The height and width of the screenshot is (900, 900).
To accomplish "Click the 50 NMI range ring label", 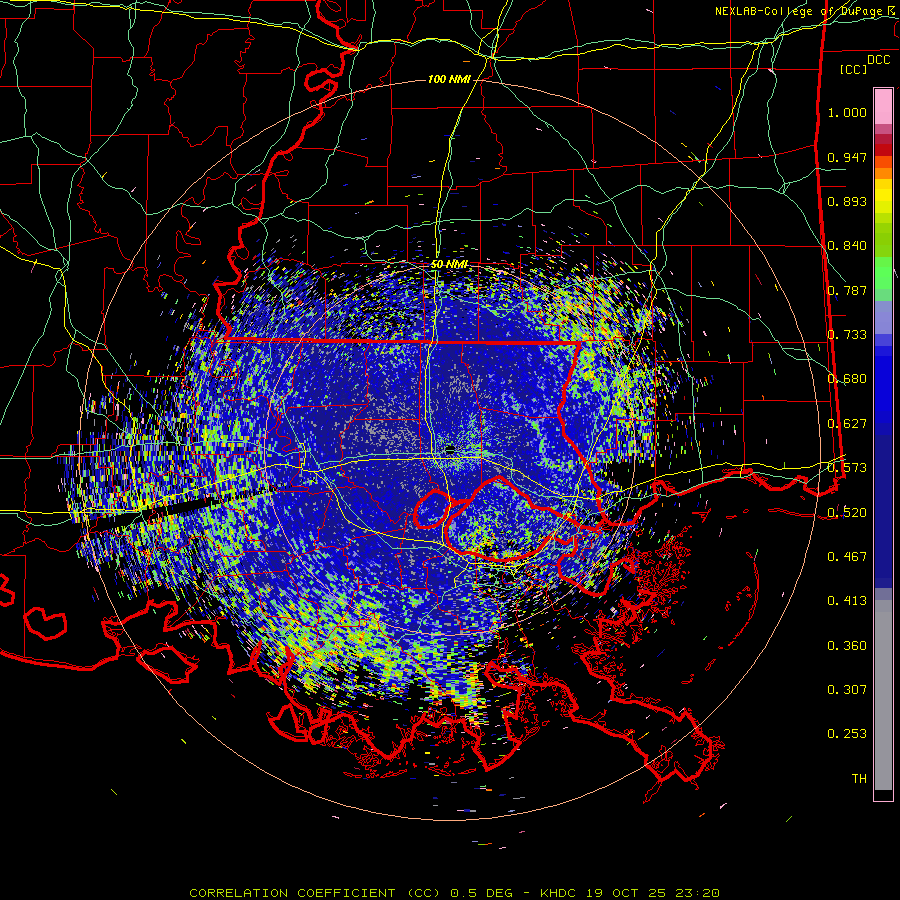I will (x=449, y=264).
